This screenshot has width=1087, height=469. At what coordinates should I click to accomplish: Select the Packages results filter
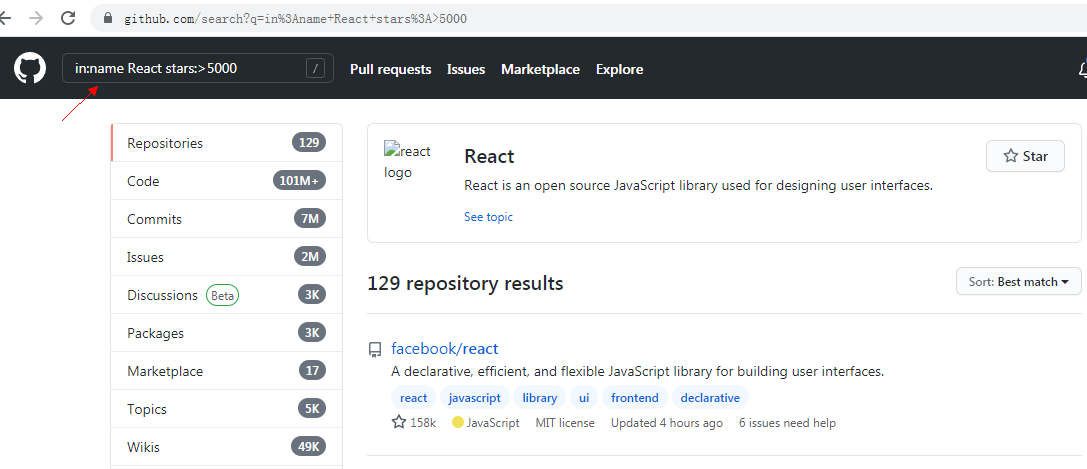pos(226,333)
